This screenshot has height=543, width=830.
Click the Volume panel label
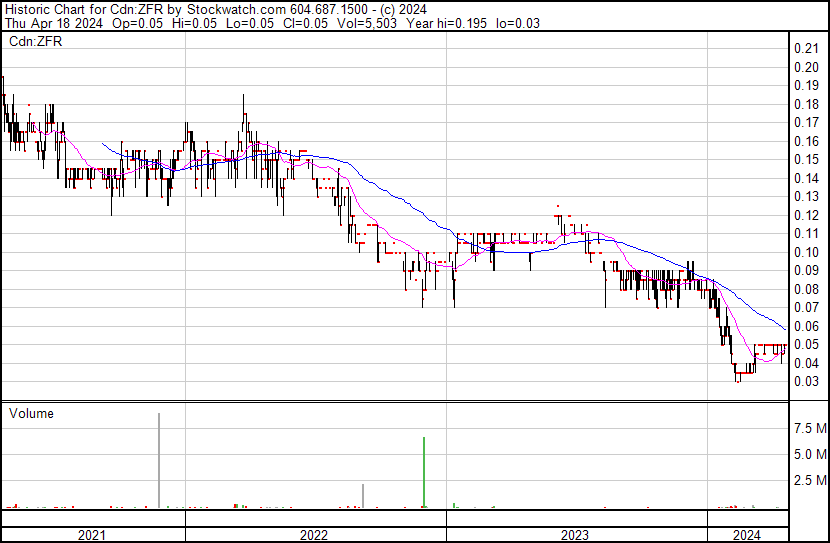31,414
